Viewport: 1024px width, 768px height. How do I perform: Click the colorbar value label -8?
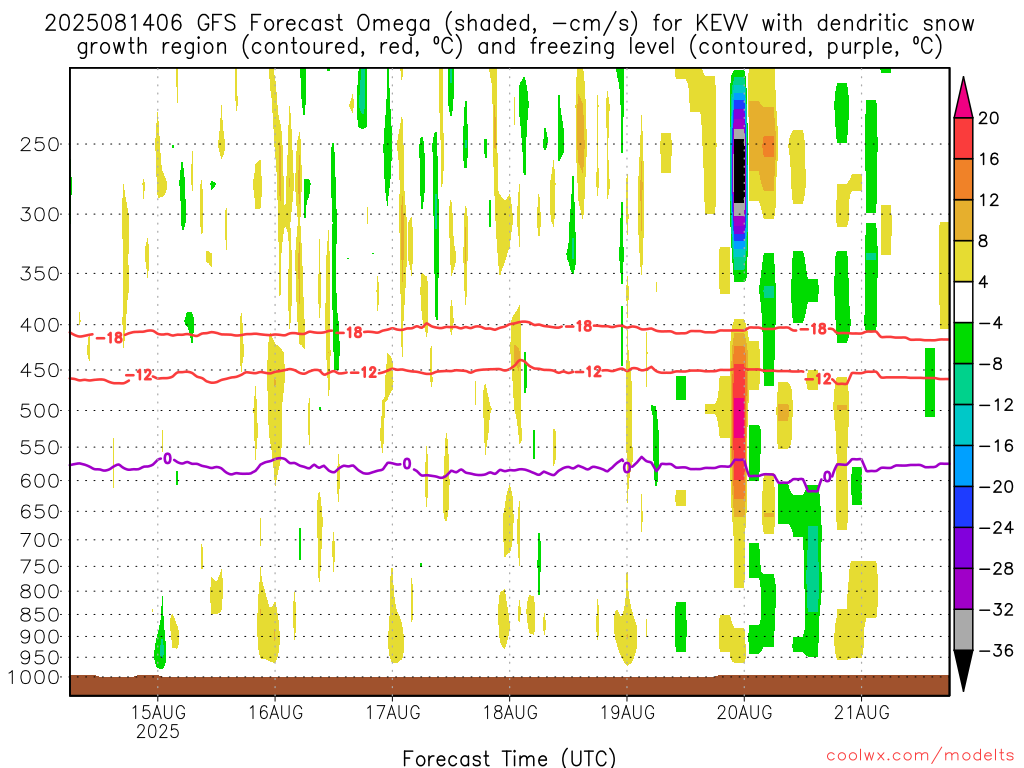[x=991, y=364]
